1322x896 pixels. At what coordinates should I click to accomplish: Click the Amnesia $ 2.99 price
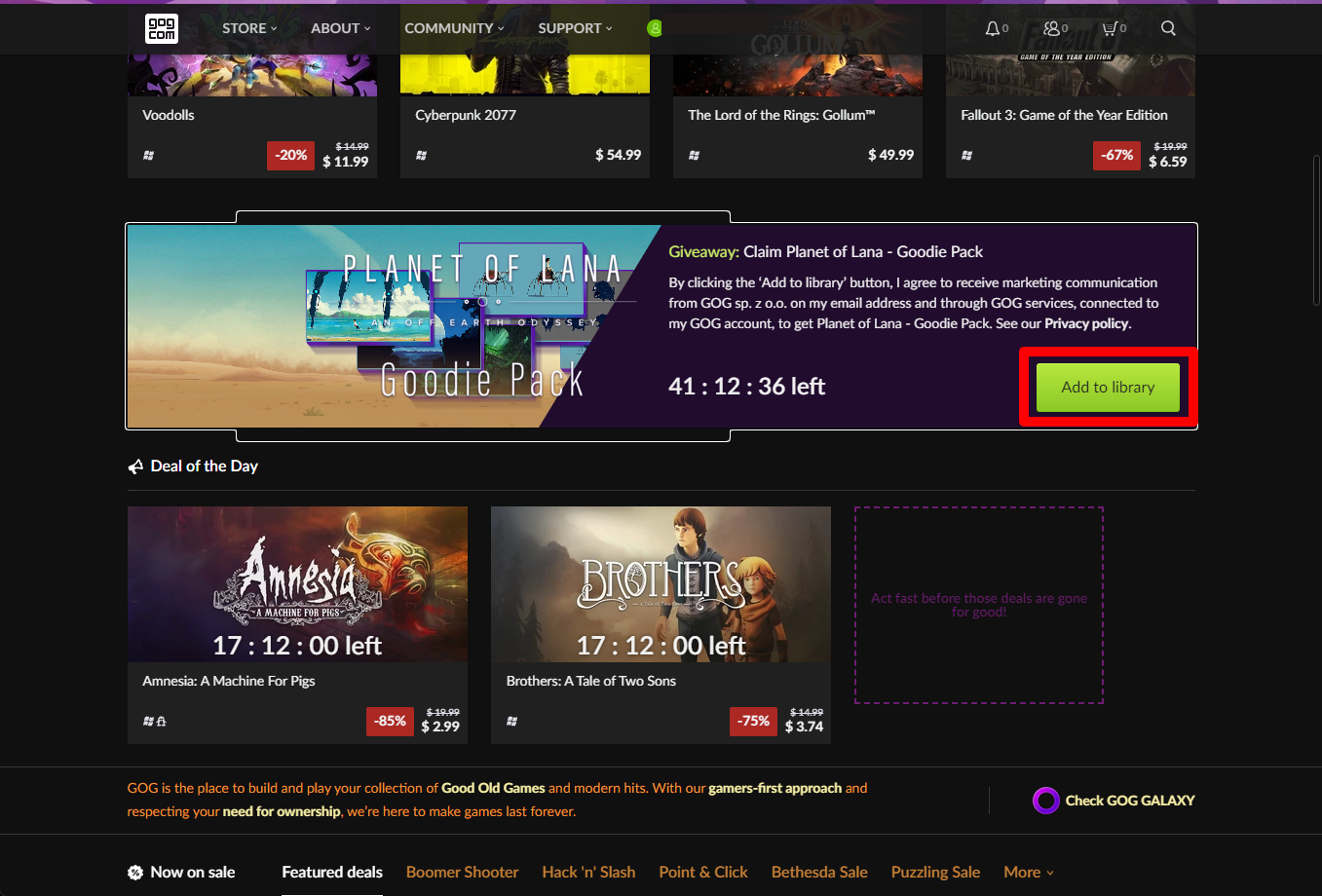[440, 727]
